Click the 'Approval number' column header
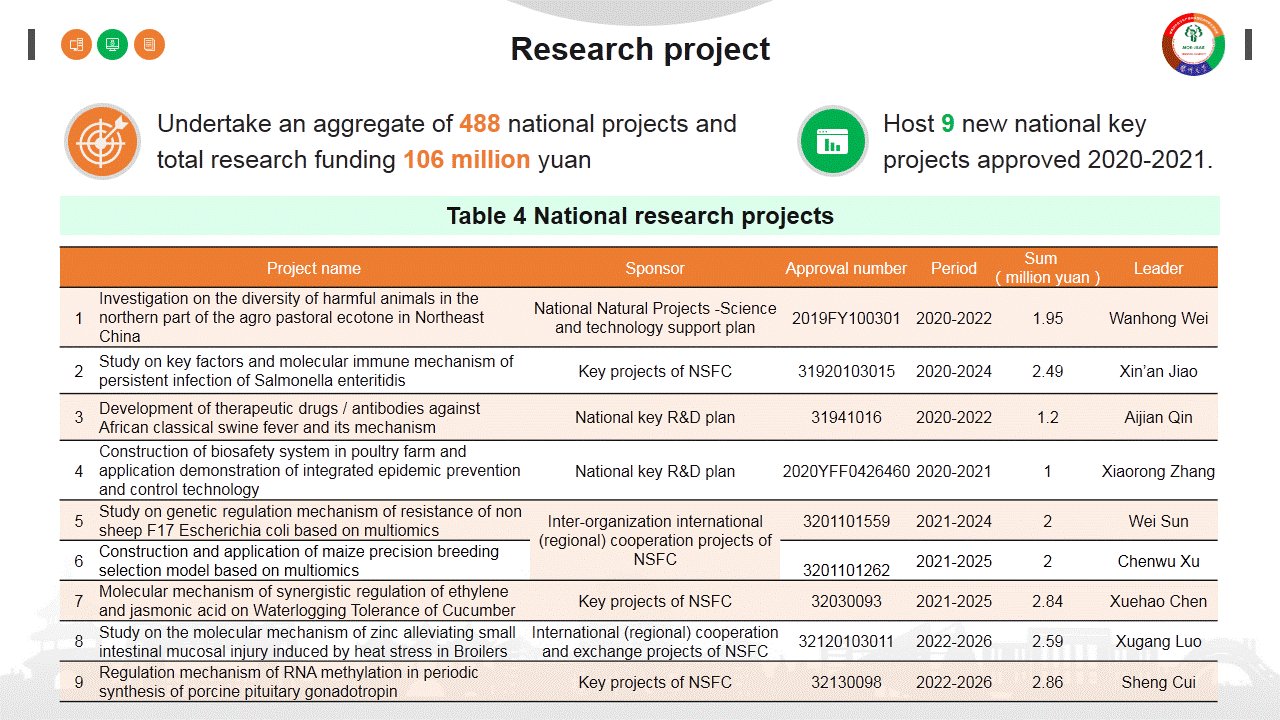1280x720 pixels. 846,268
